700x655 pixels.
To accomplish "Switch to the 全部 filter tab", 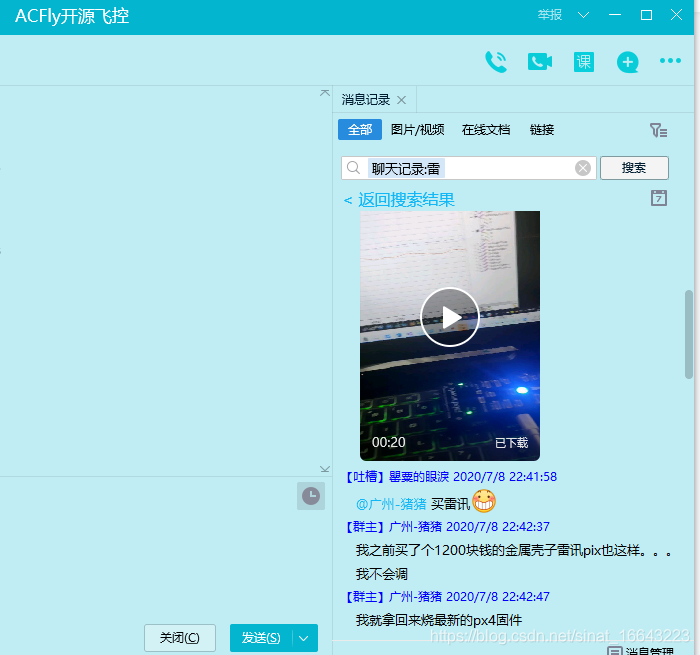I will (x=360, y=129).
